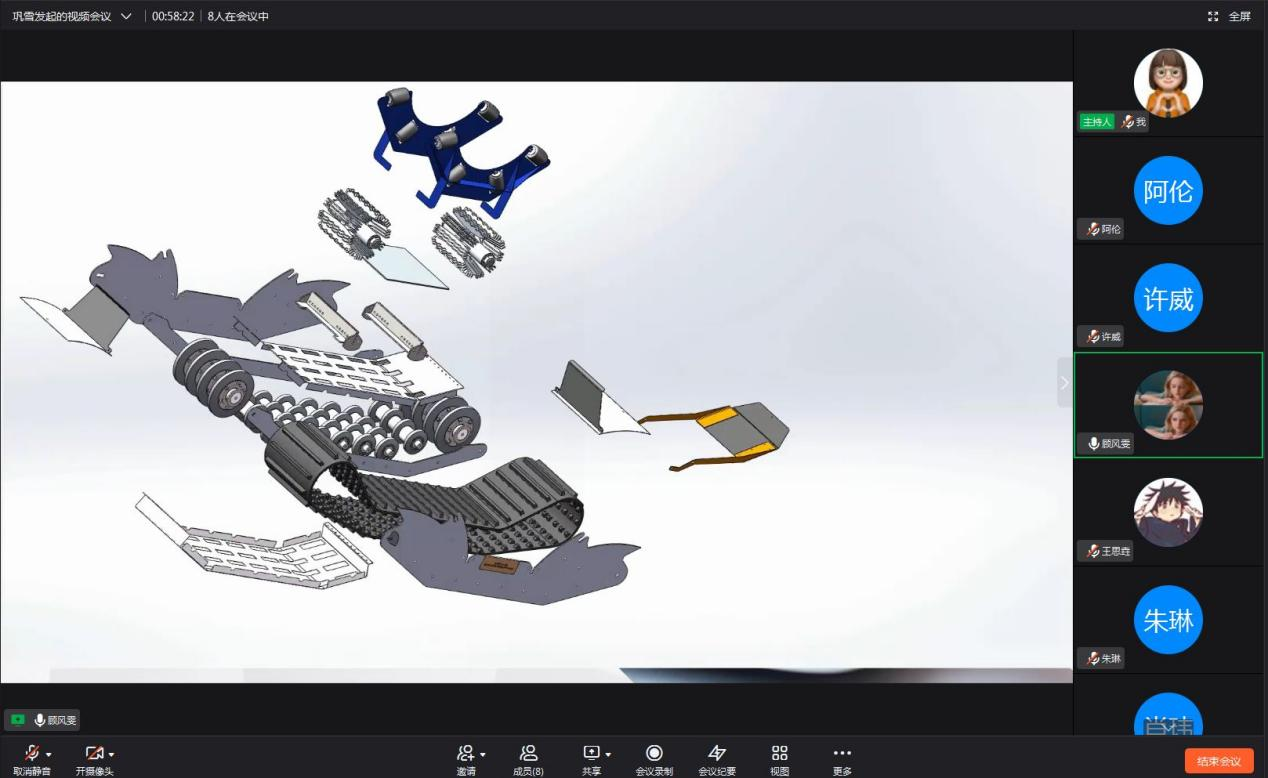Select 许威's participant tile
The width and height of the screenshot is (1268, 778).
click(x=1168, y=298)
